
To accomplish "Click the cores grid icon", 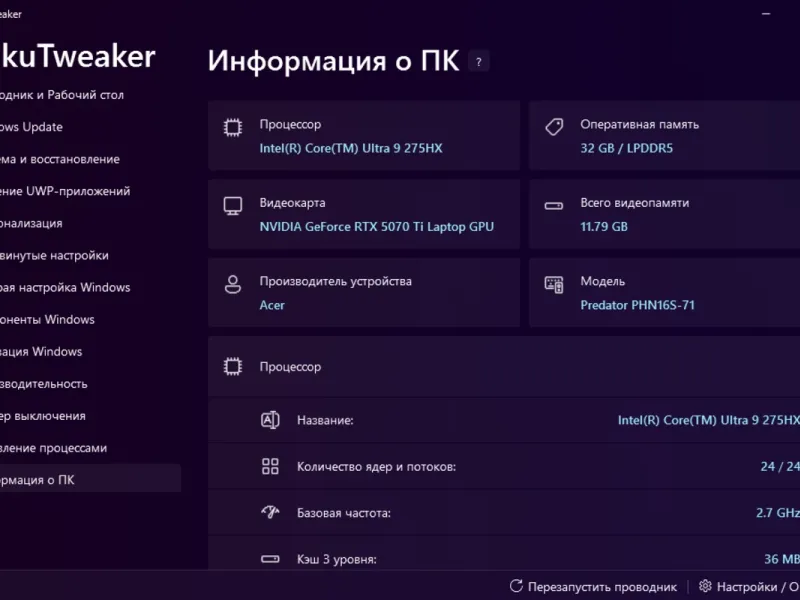I will click(x=270, y=466).
